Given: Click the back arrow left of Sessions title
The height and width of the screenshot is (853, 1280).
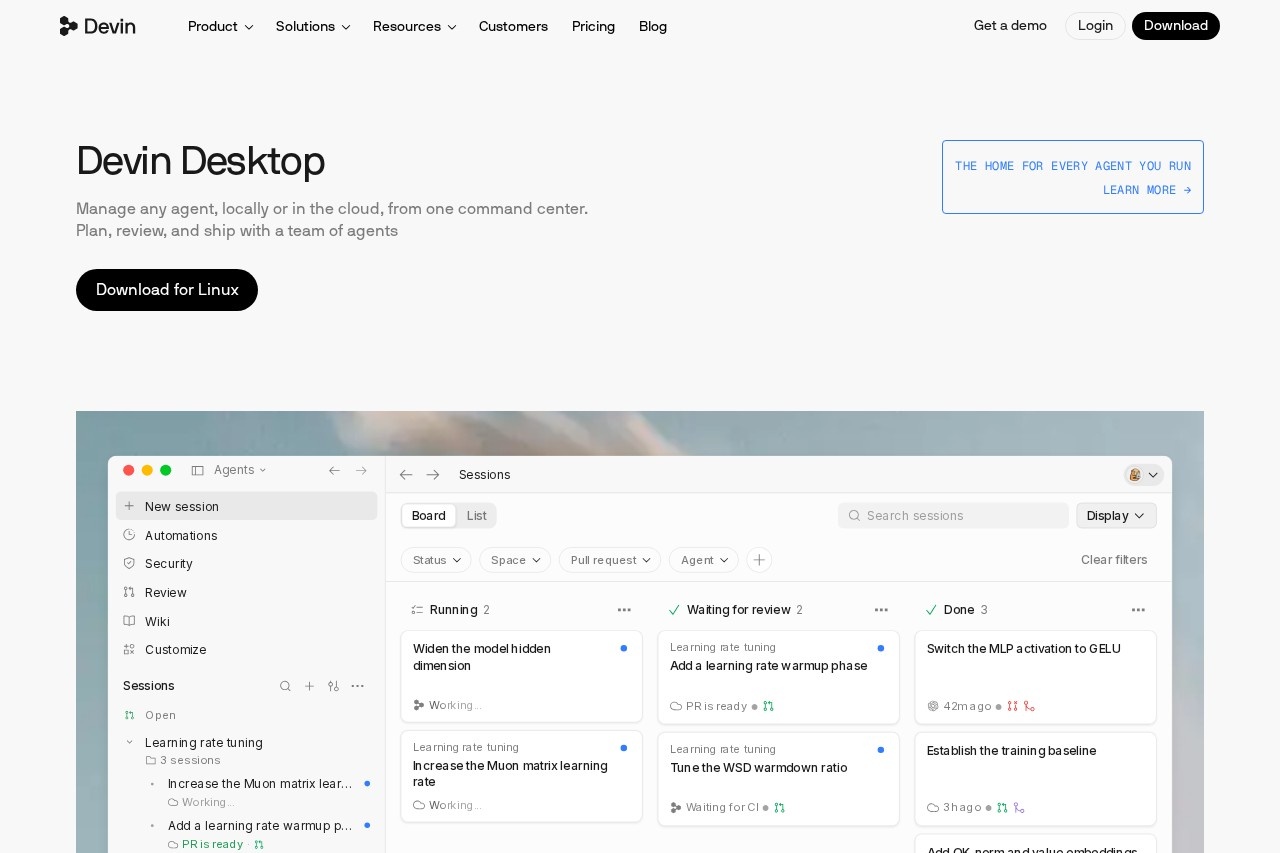Looking at the screenshot, I should [406, 475].
